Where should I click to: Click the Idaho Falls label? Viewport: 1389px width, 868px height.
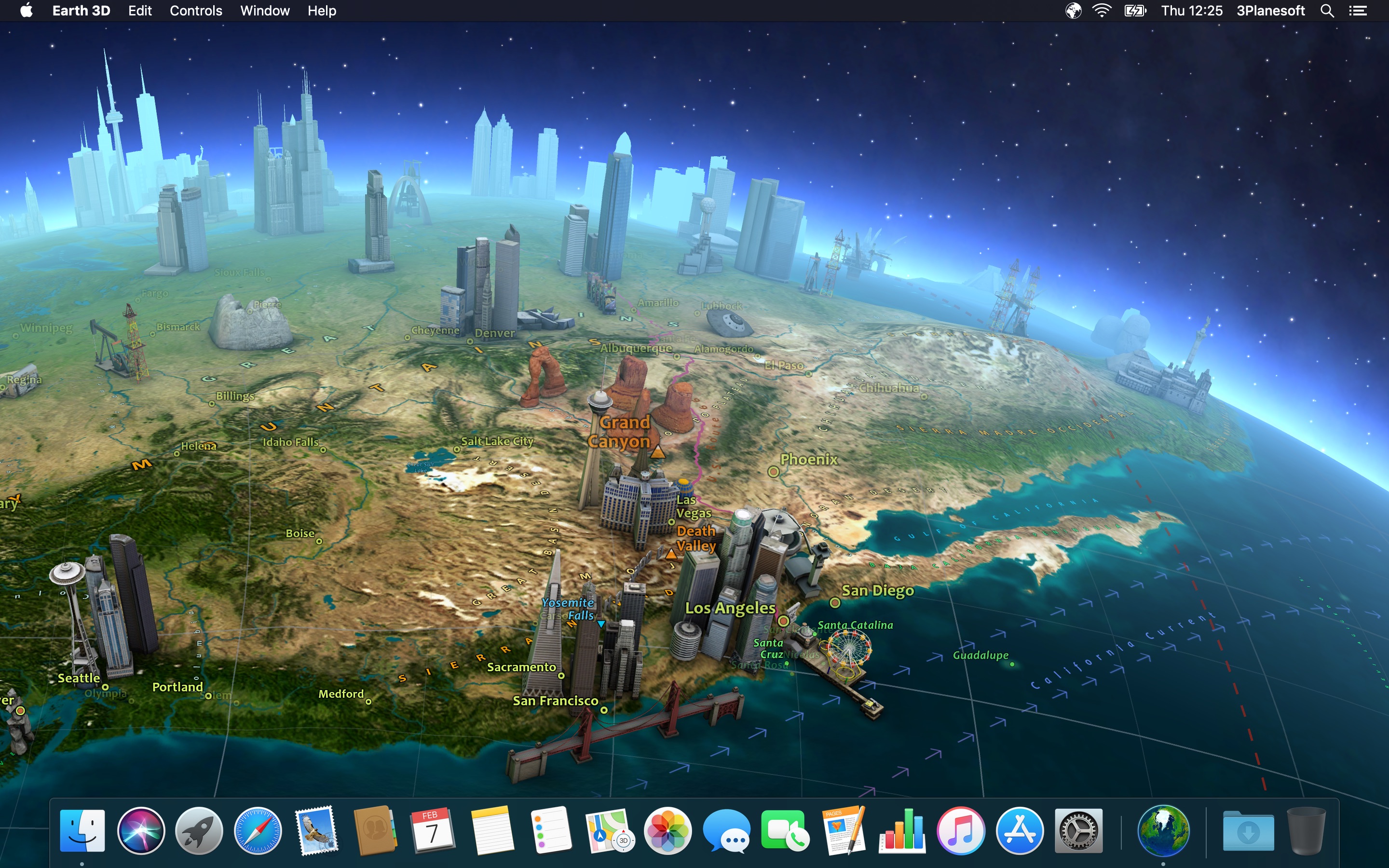tap(290, 442)
